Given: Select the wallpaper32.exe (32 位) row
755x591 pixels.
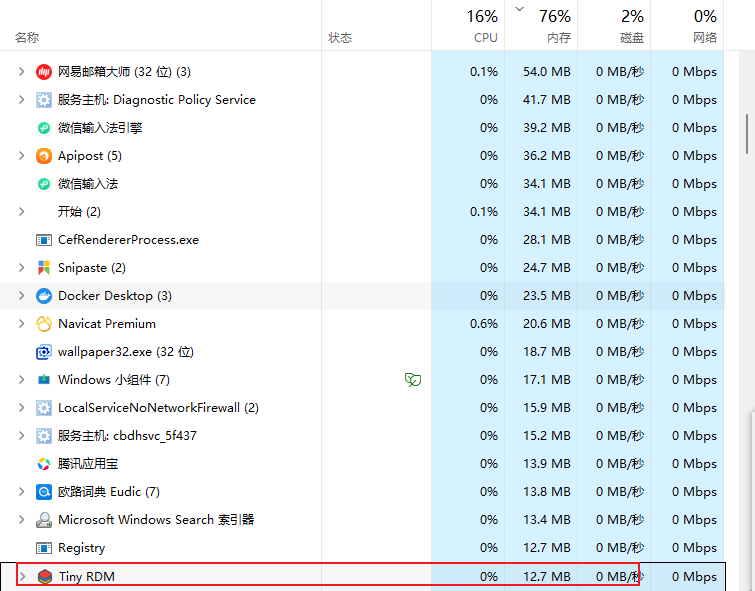Looking at the screenshot, I should [x=362, y=352].
